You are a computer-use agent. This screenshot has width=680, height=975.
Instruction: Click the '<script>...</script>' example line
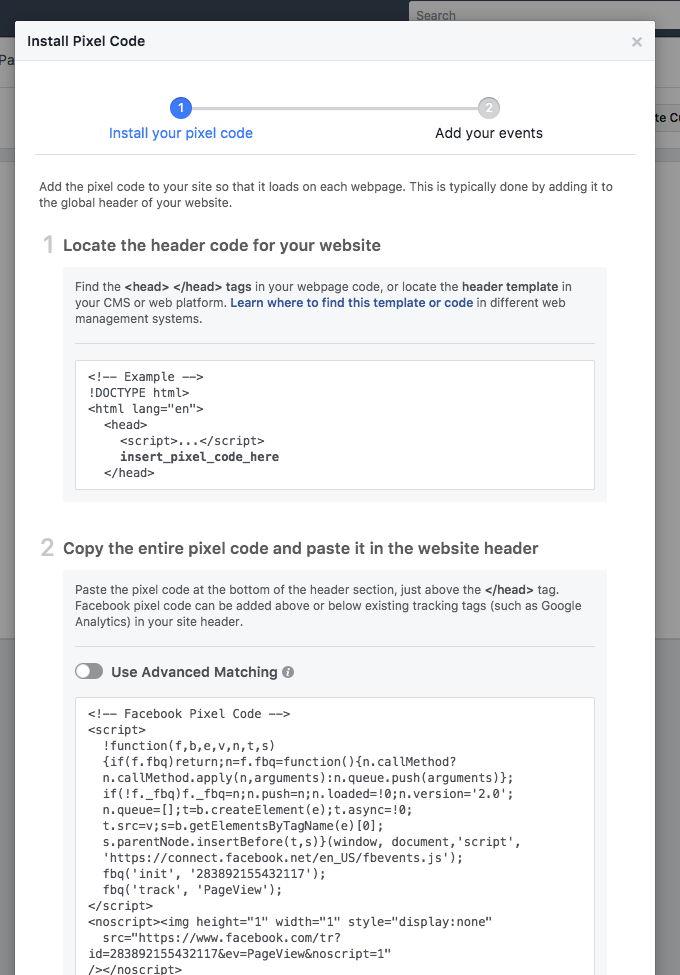point(192,441)
